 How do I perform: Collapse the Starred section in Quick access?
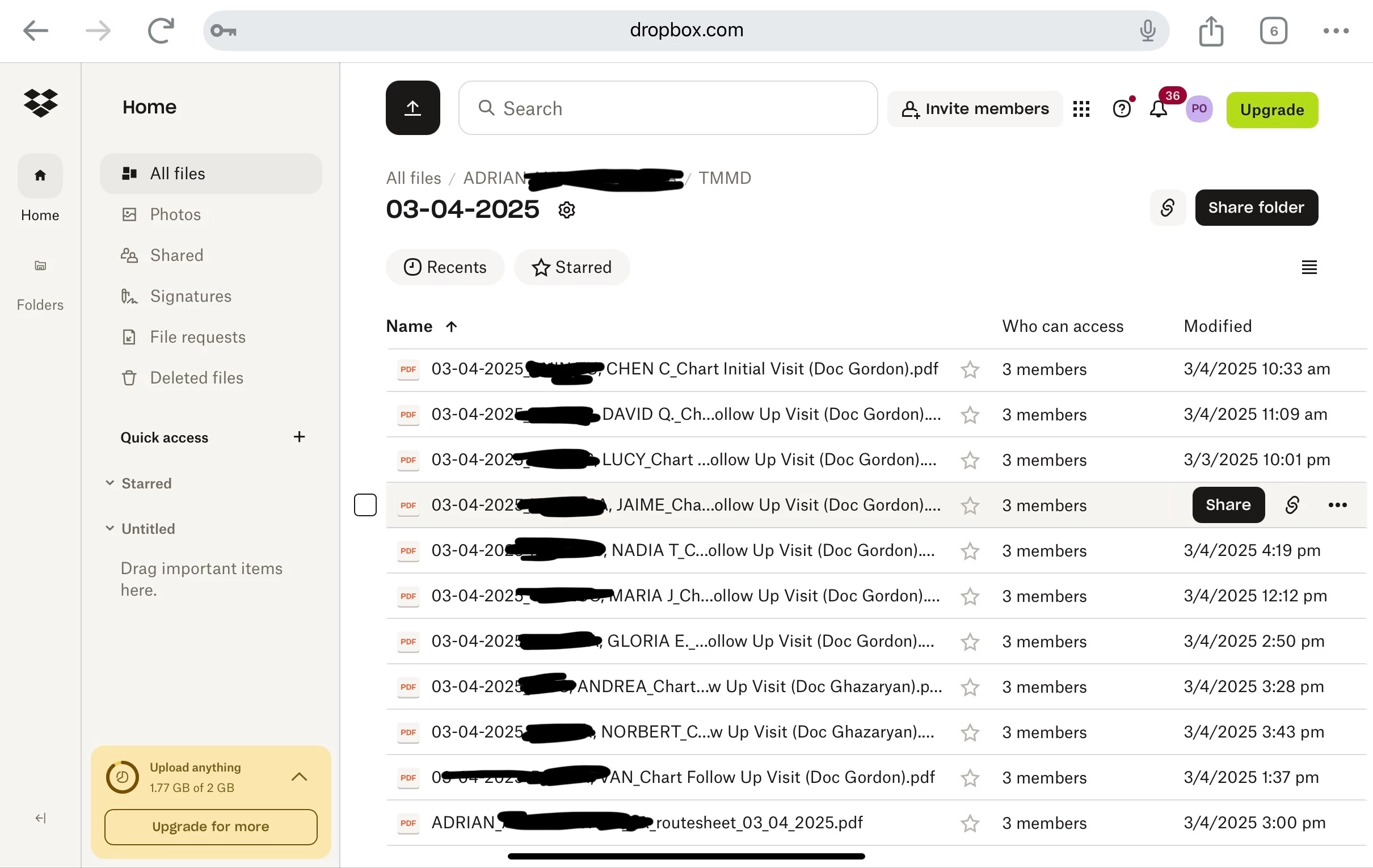(x=110, y=483)
